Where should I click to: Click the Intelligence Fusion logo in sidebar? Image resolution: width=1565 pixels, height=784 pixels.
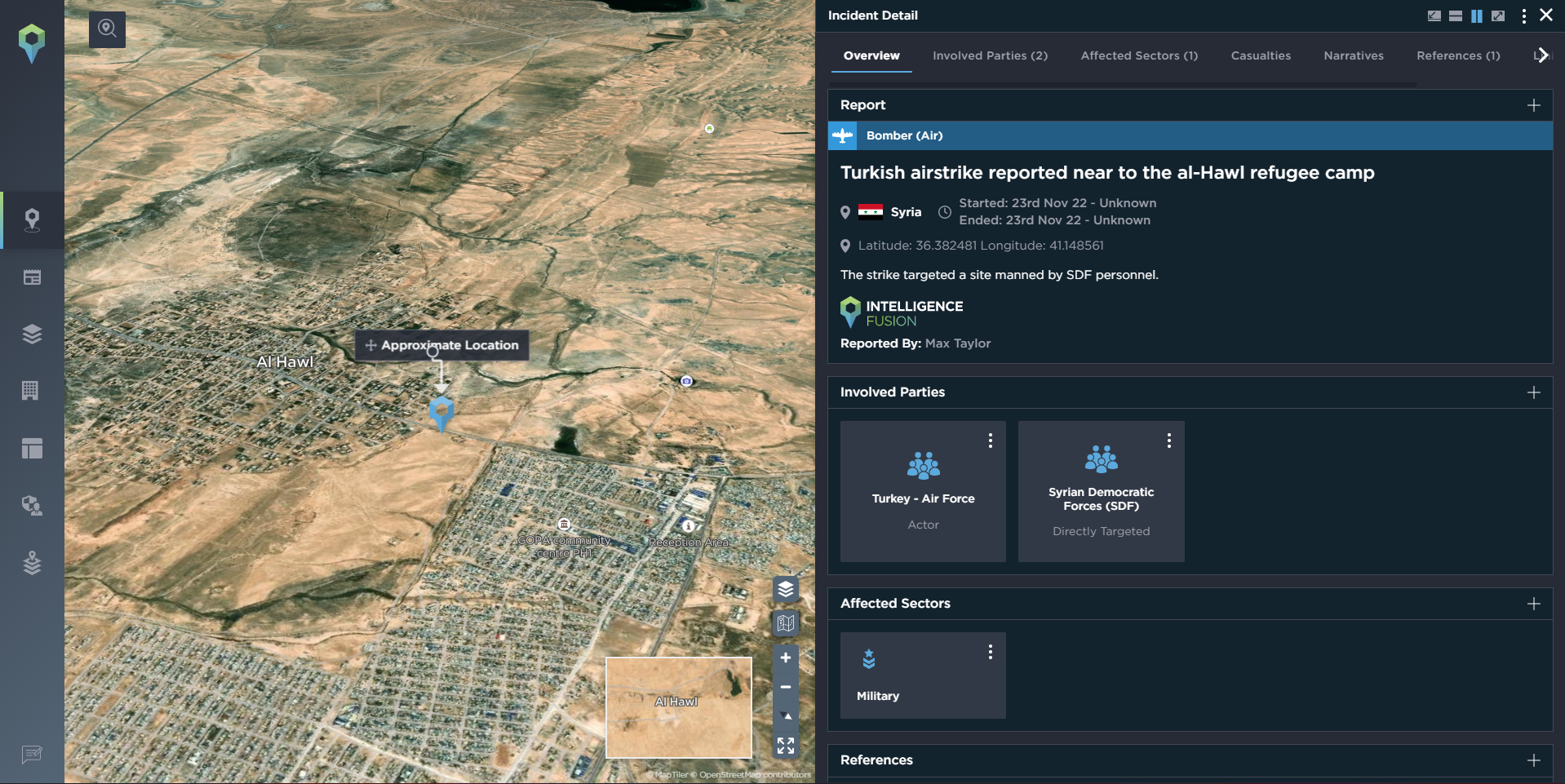pyautogui.click(x=32, y=43)
